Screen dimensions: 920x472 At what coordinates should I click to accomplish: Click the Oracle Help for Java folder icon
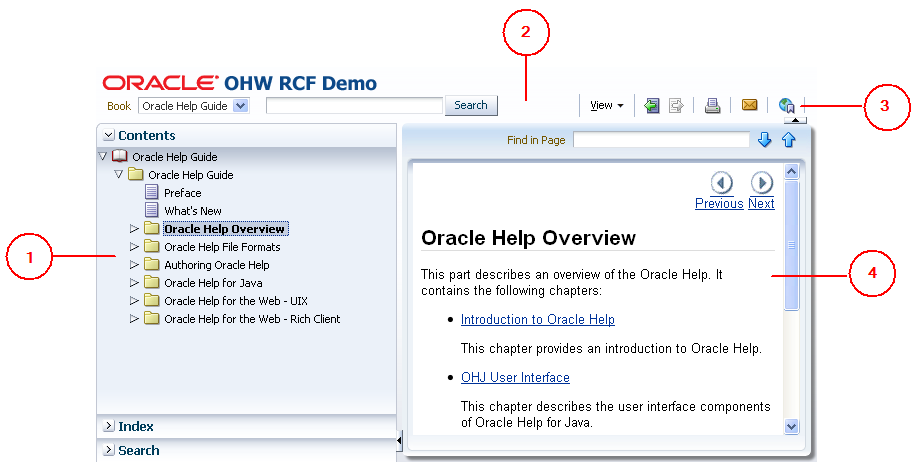[151, 282]
